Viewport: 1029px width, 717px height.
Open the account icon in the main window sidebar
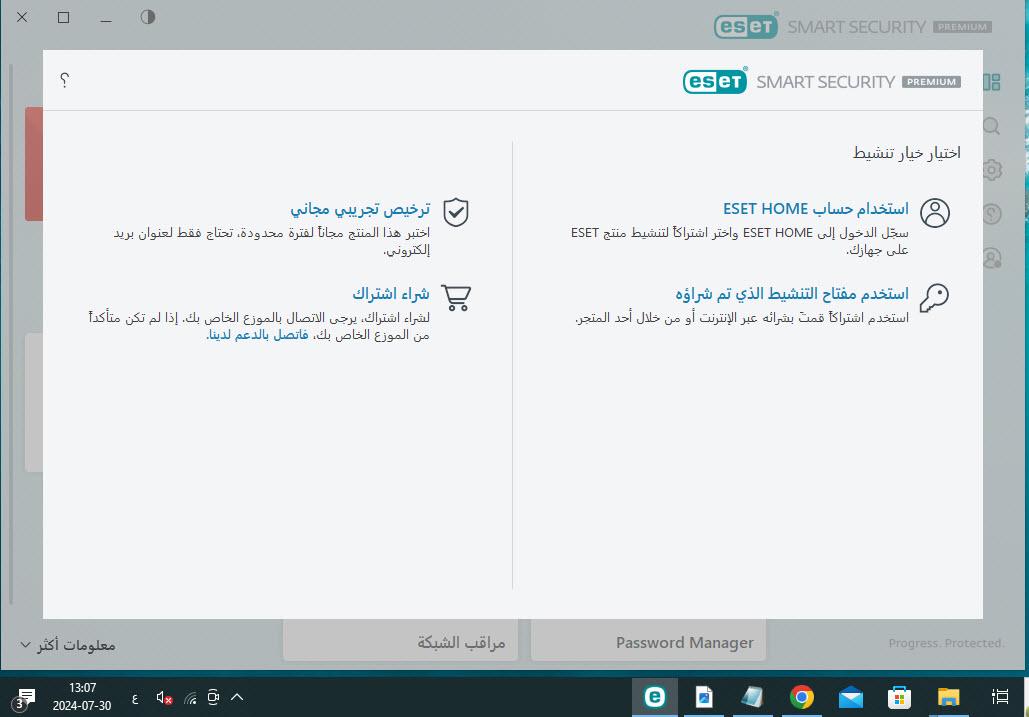point(992,258)
